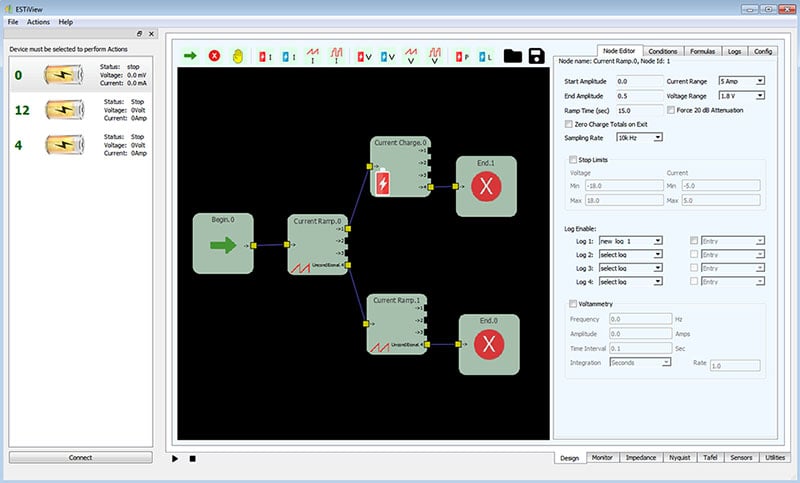The width and height of the screenshot is (800, 483).
Task: Open Log 4 select log dropdown
Action: (631, 281)
